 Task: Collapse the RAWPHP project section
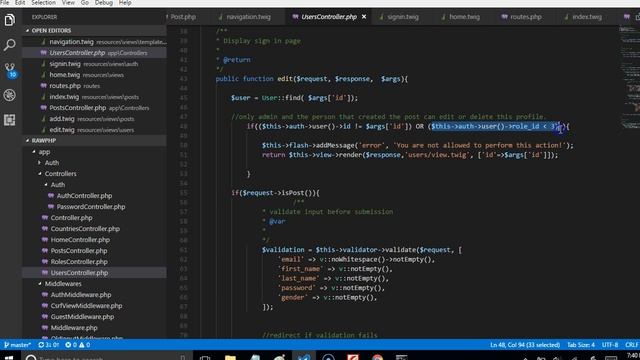pos(94,140)
